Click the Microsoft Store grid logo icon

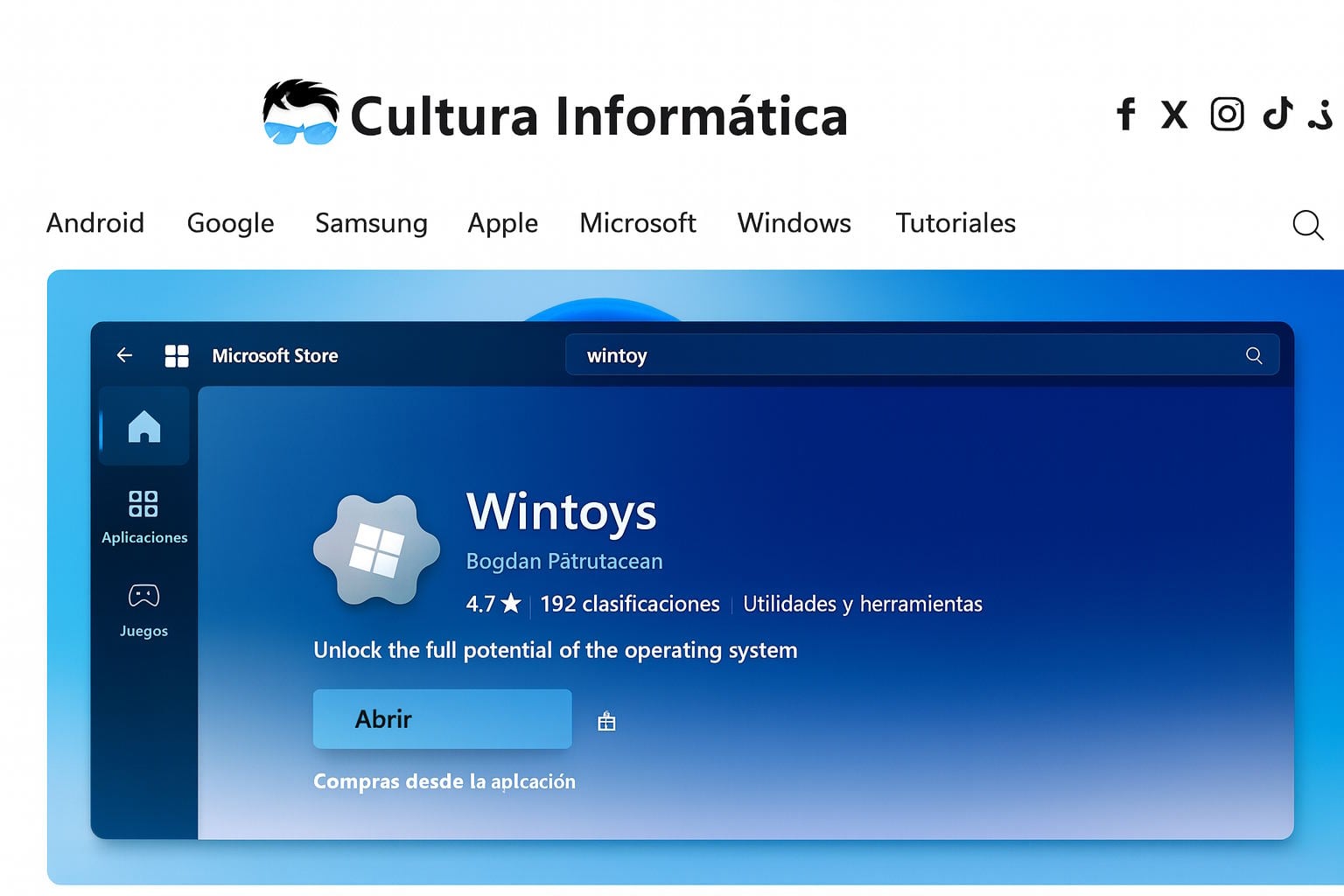(x=178, y=355)
